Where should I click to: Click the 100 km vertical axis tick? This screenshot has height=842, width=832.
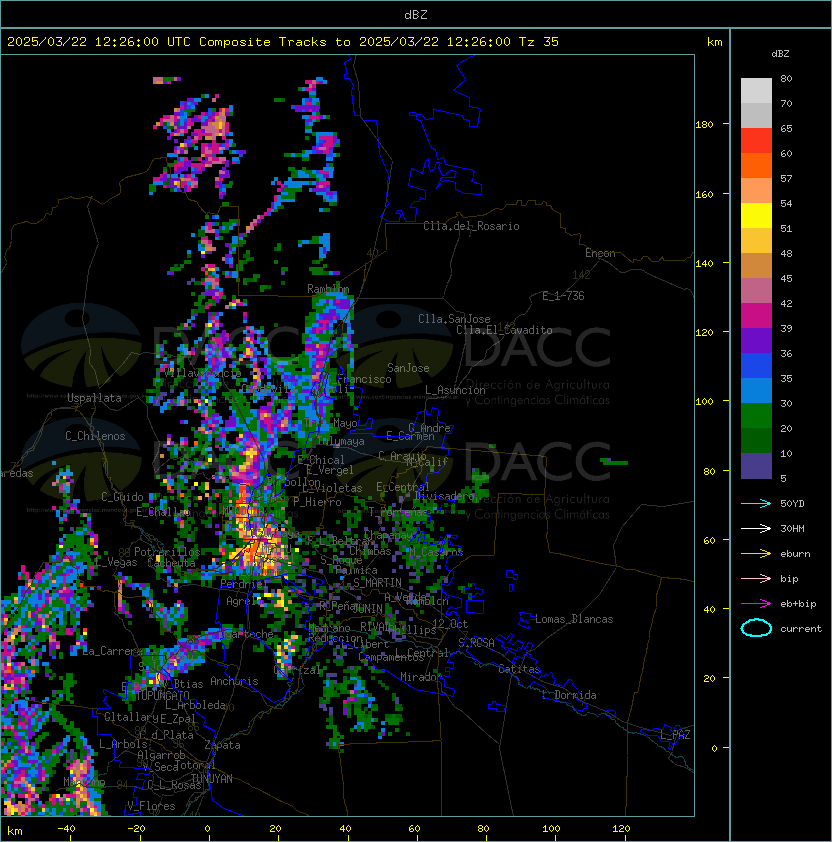click(704, 402)
